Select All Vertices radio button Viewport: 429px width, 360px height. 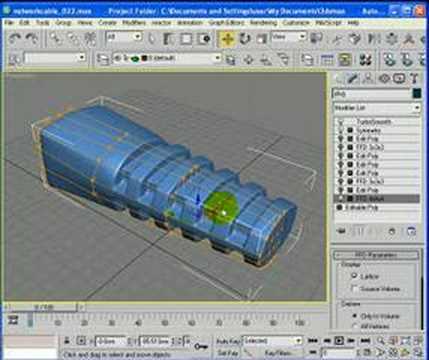pos(355,326)
